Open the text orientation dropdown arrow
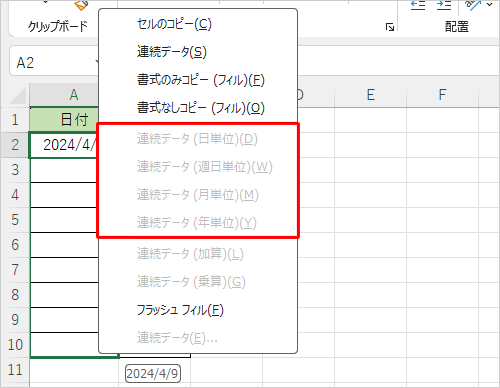The width and height of the screenshot is (500, 388). [x=489, y=4]
